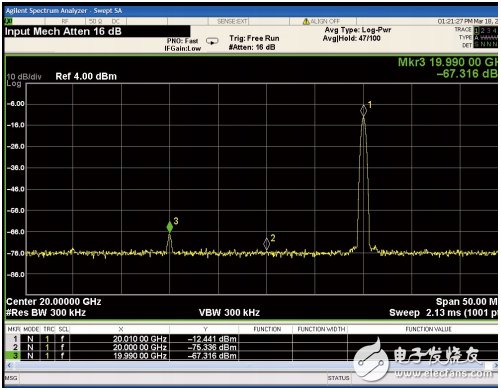Click the Res BW 300 kHz readout

46,313
